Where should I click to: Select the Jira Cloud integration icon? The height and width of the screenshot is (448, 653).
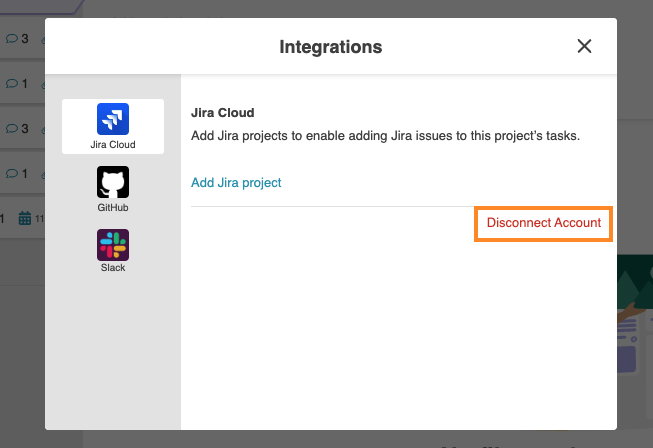tap(113, 119)
